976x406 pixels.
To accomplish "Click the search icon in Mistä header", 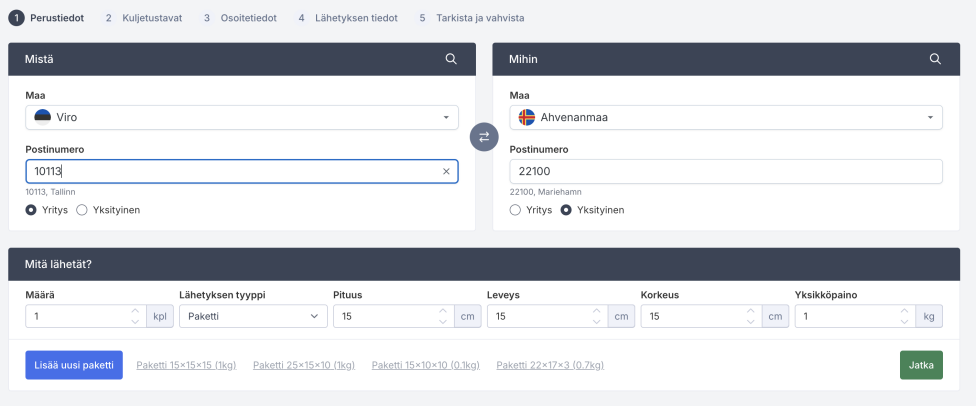I will pyautogui.click(x=451, y=59).
